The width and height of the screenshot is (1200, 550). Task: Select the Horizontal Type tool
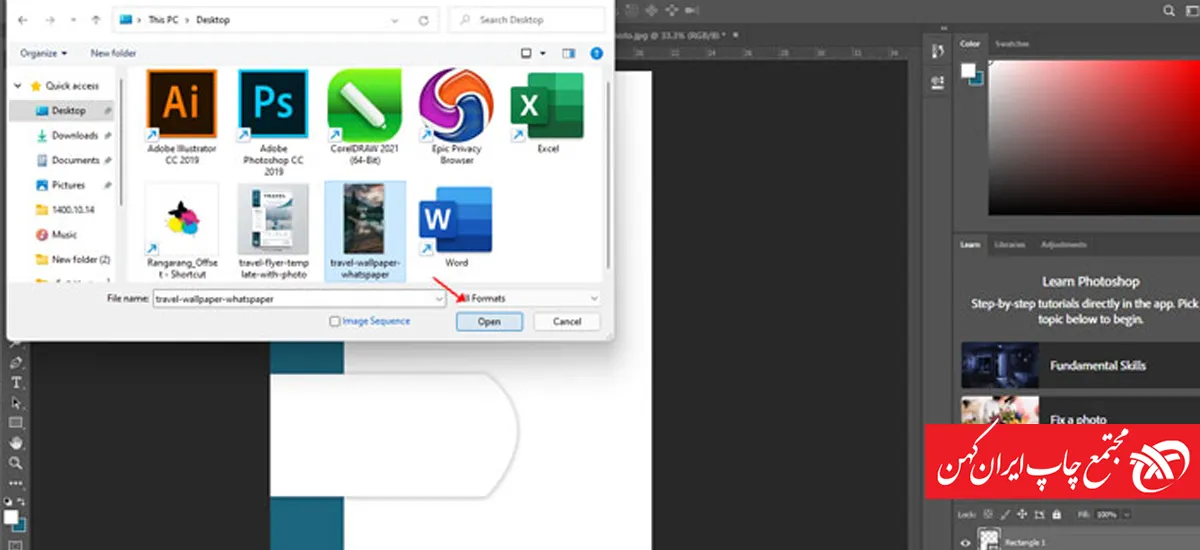point(16,383)
